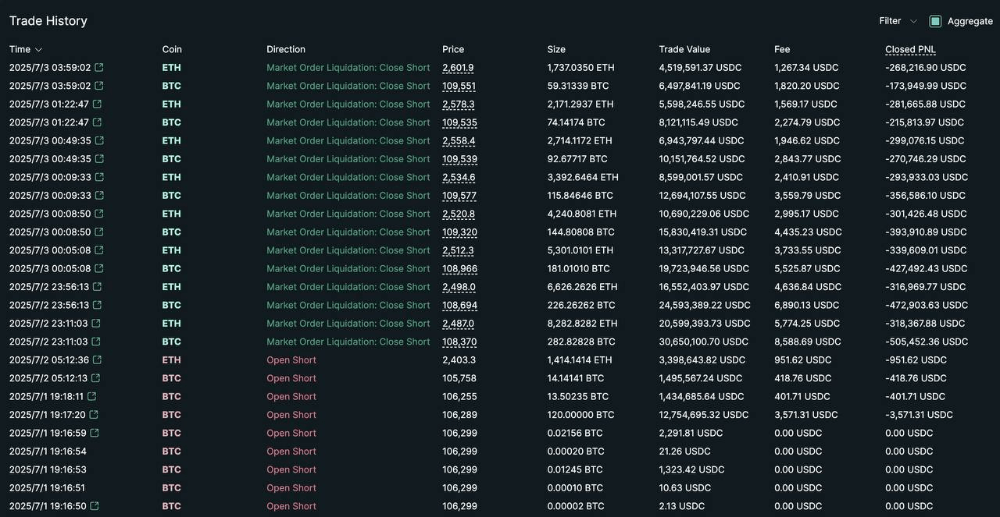Screen dimensions: 1000x517
Task: Open external link icon for 19:16:50 BTC trade
Action: tap(94, 506)
